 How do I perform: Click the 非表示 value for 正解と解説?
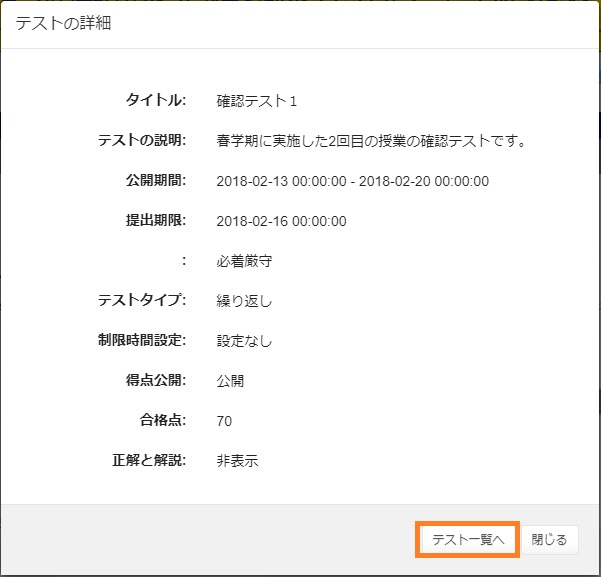point(237,461)
